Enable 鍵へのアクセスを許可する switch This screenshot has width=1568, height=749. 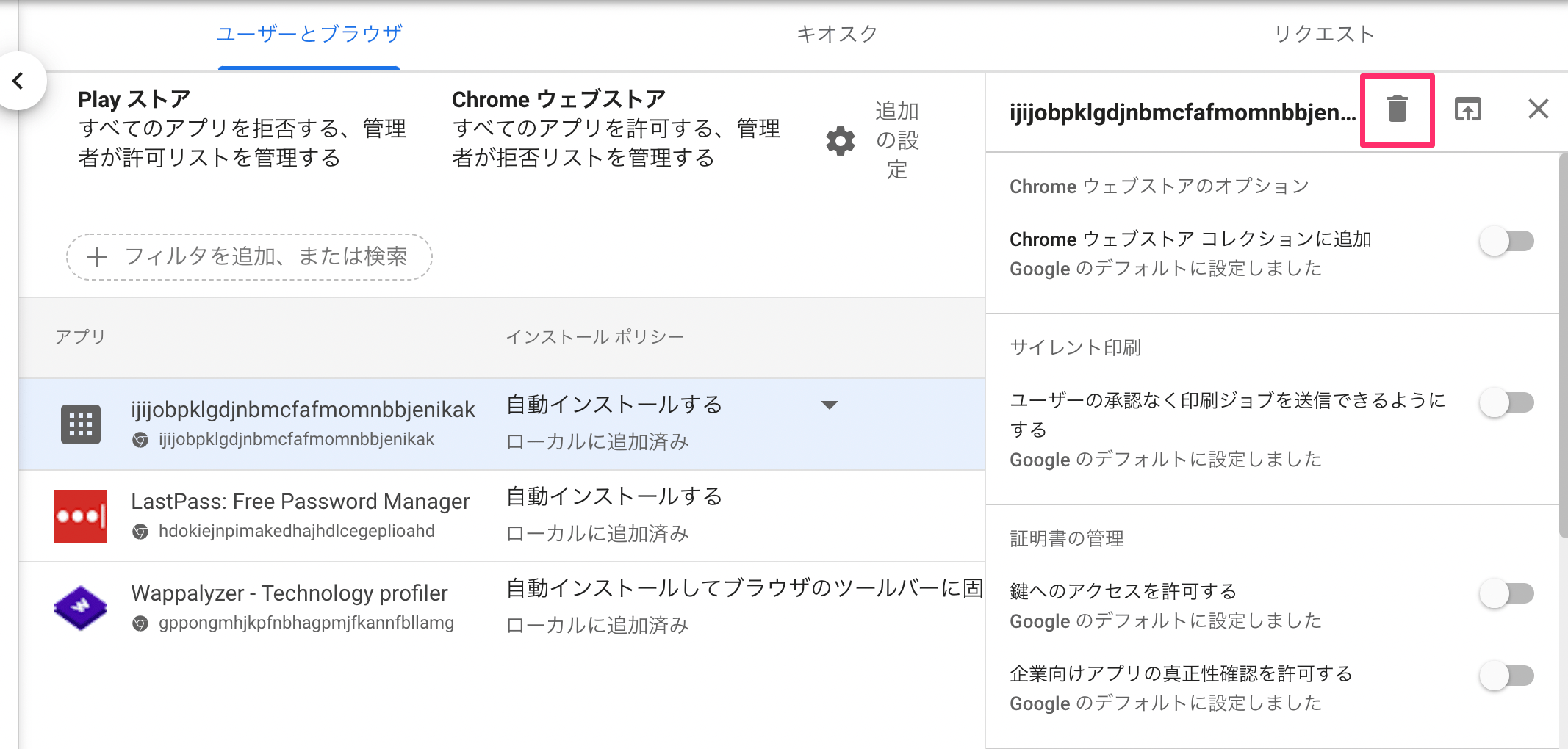pyautogui.click(x=1507, y=593)
